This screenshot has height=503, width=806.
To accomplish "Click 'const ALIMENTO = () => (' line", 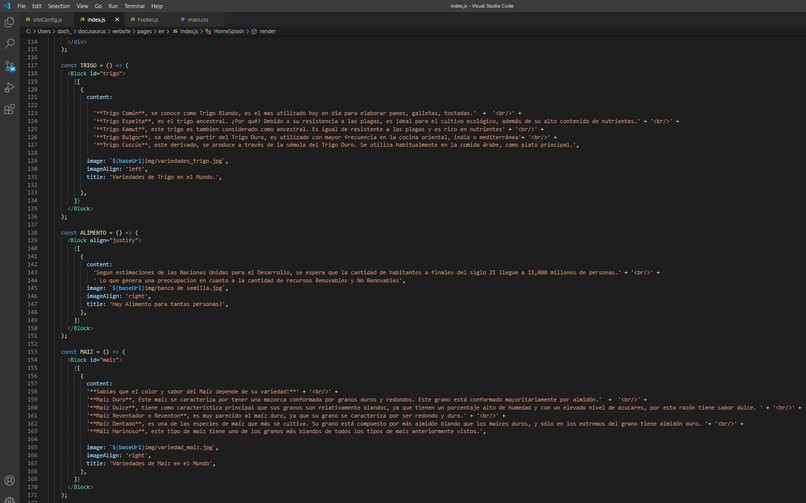I will (x=99, y=232).
